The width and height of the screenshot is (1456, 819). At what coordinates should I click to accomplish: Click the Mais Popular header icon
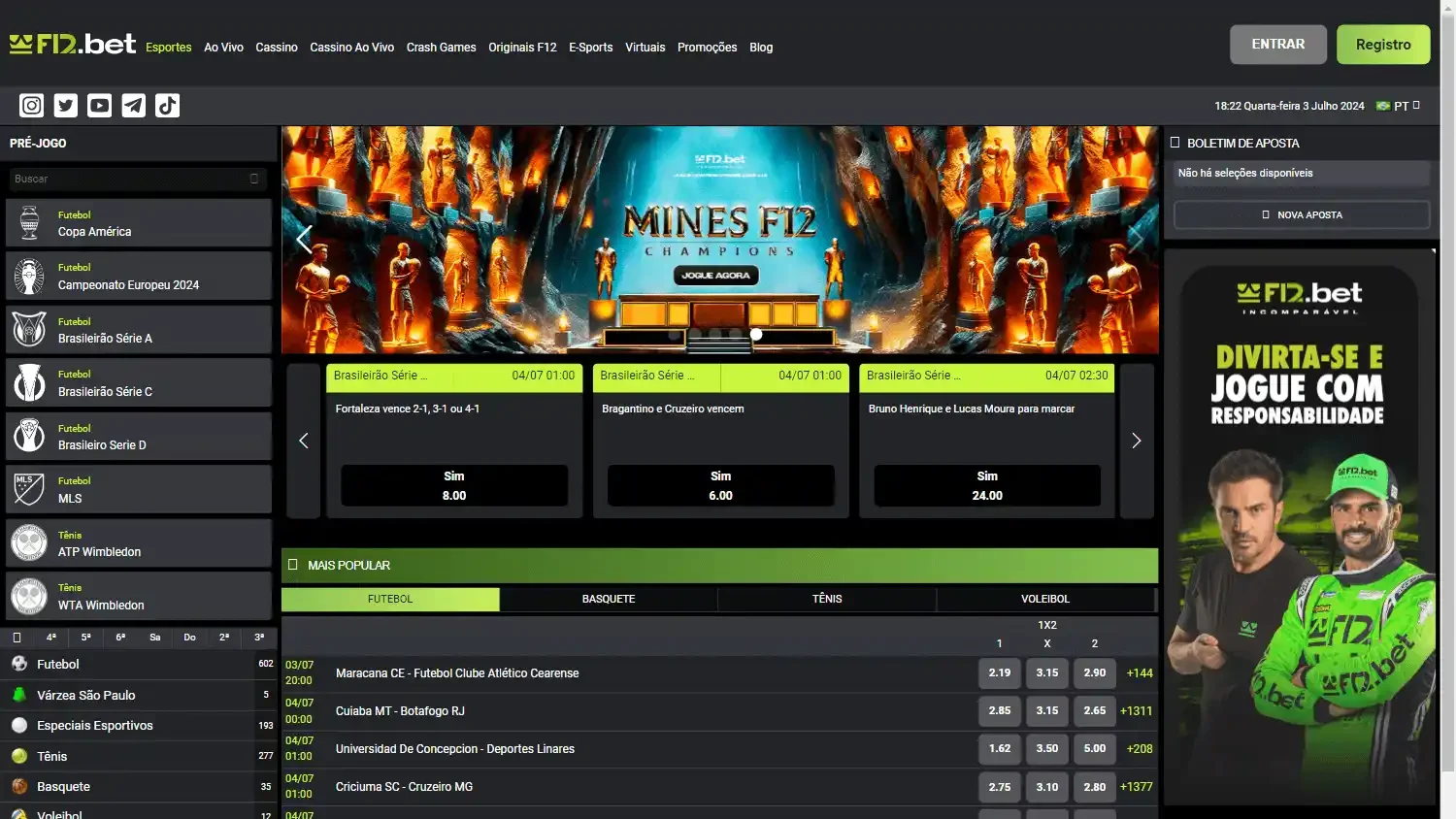(x=293, y=565)
